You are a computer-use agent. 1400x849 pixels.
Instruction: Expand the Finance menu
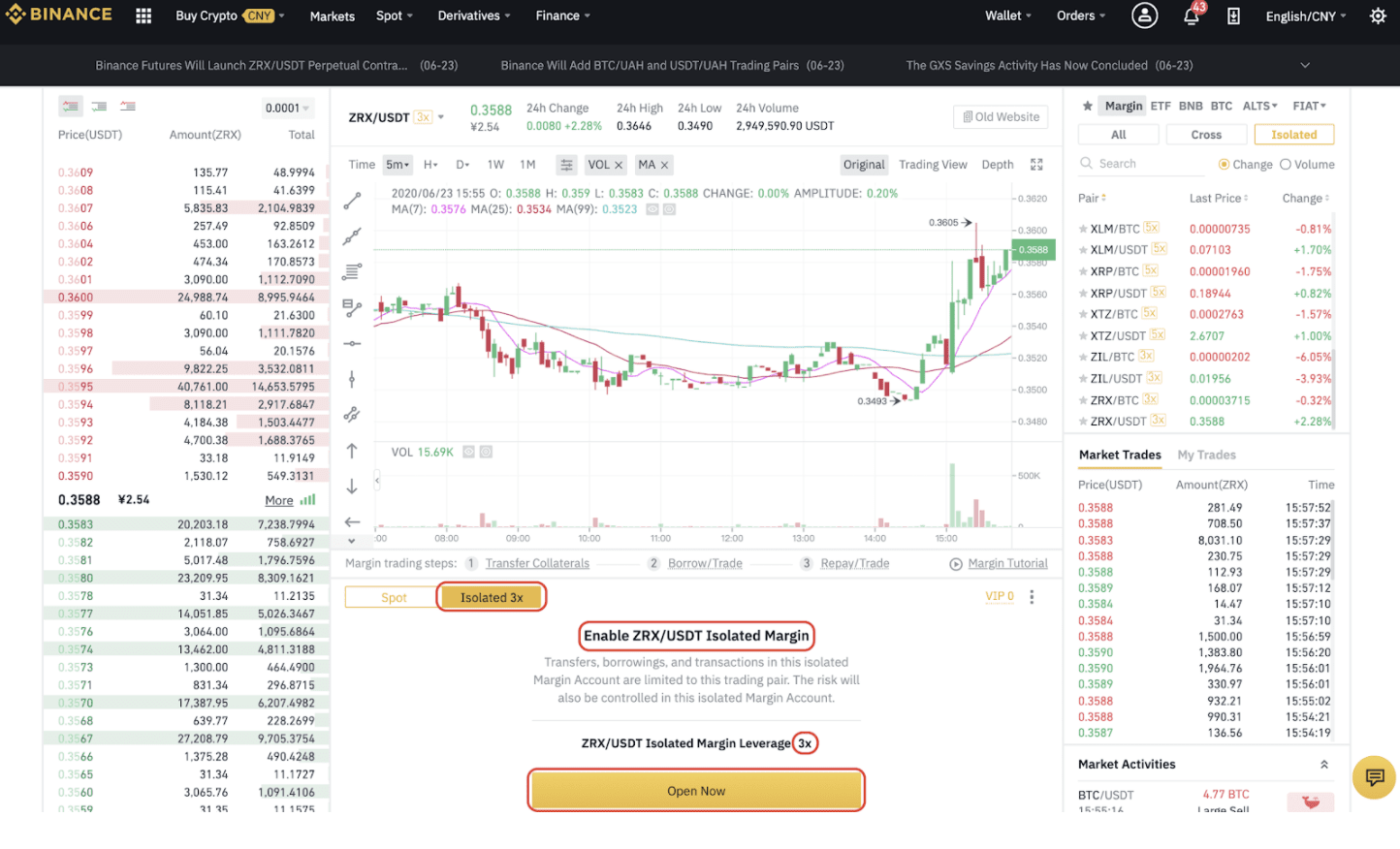(x=562, y=16)
